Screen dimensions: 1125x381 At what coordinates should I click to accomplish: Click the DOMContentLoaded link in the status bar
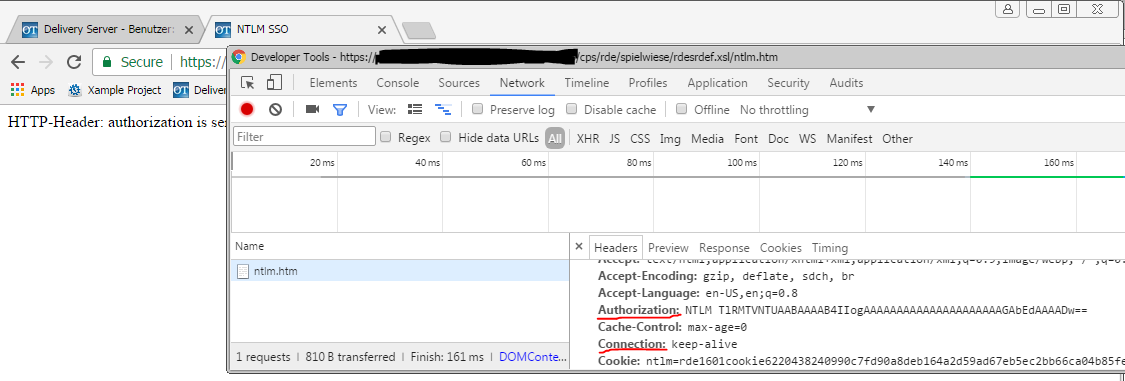click(x=532, y=357)
